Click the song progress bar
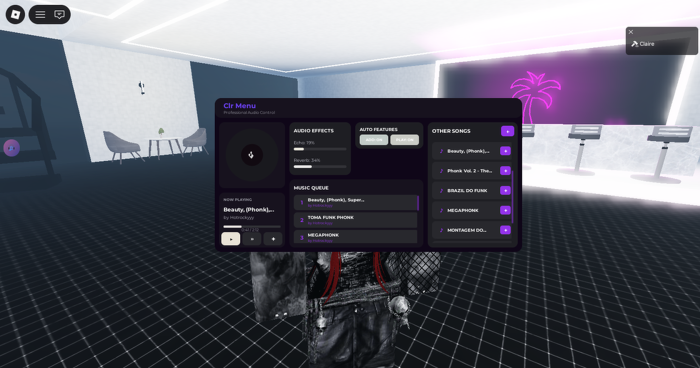Viewport: 700px width, 368px height. [252, 226]
